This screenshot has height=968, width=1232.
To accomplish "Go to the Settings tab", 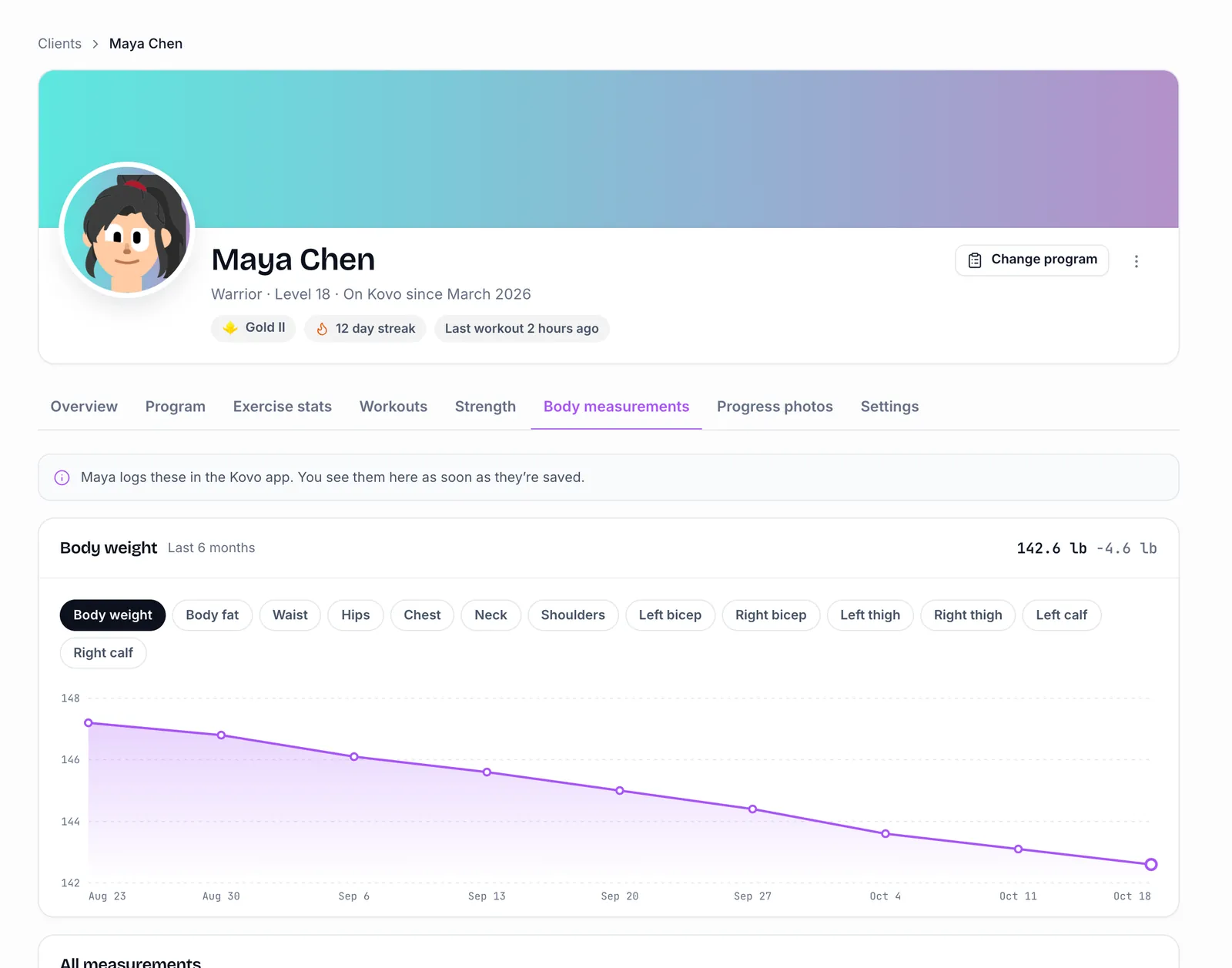I will click(x=889, y=407).
